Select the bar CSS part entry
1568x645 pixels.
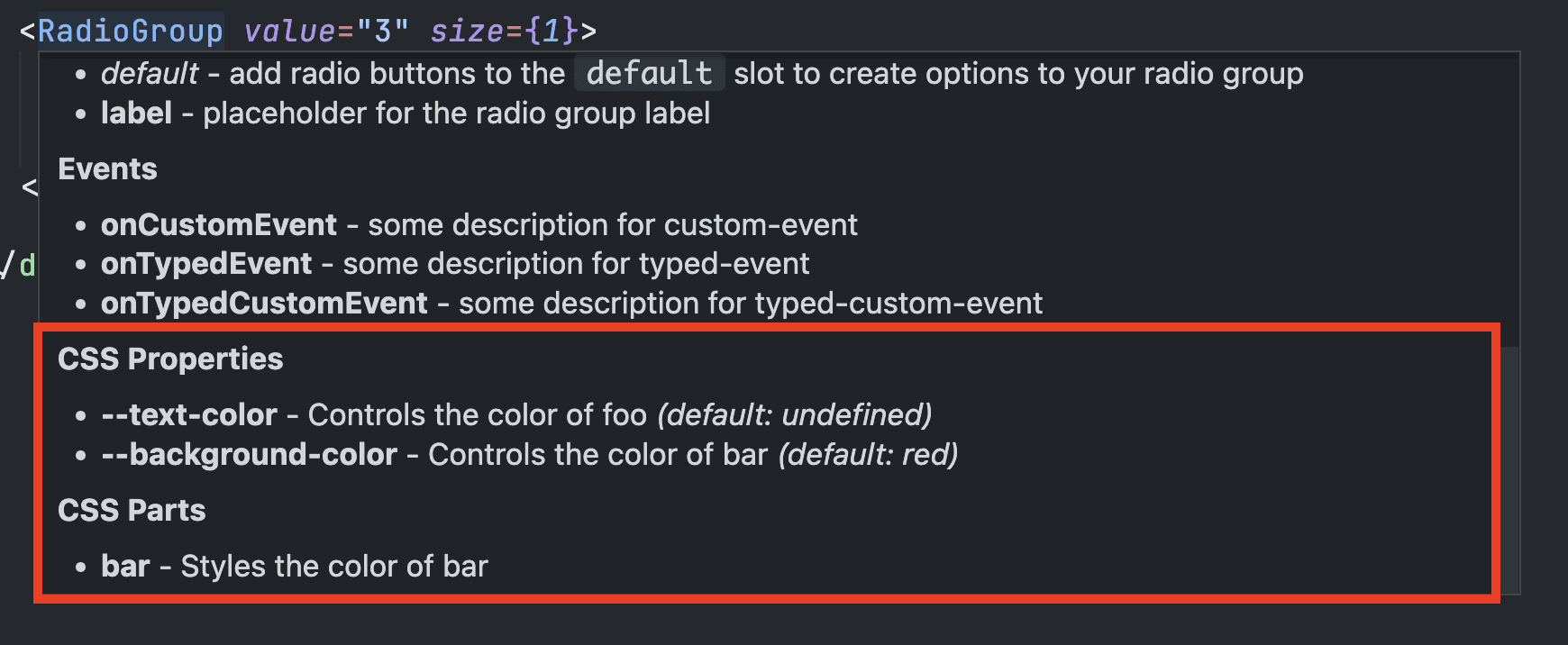click(125, 566)
